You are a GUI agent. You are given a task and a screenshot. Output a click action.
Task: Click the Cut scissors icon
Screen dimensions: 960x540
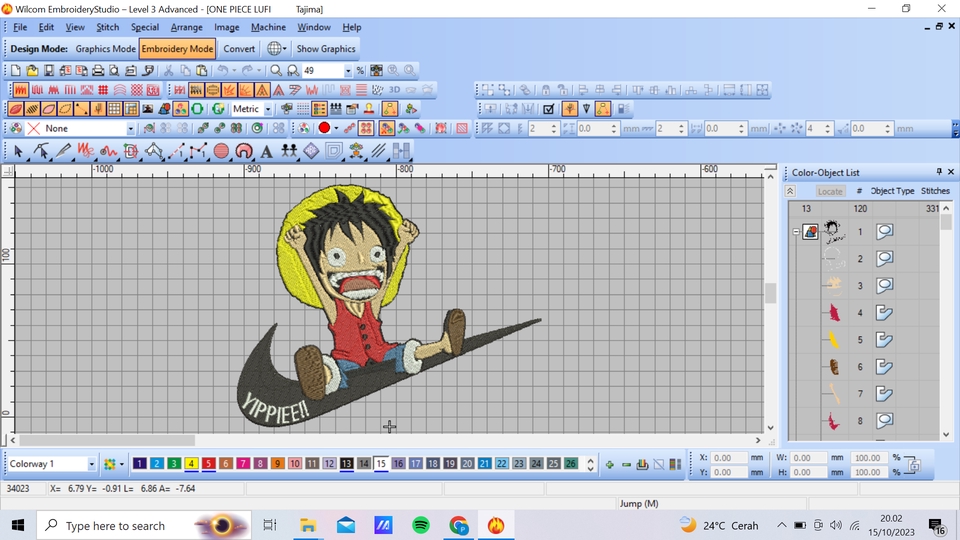pos(168,70)
